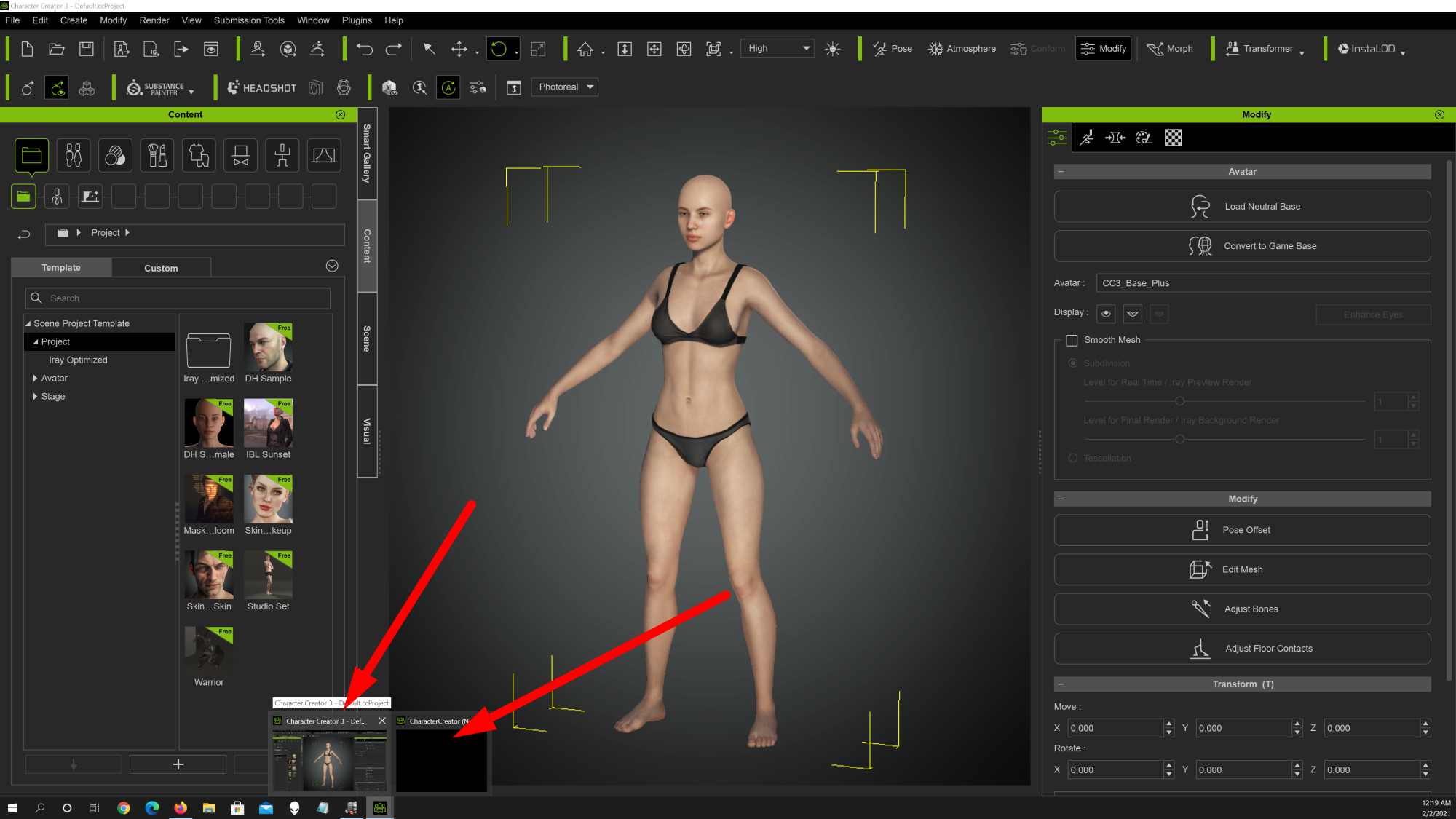
Task: Switch to the Custom content tab
Action: [x=161, y=268]
